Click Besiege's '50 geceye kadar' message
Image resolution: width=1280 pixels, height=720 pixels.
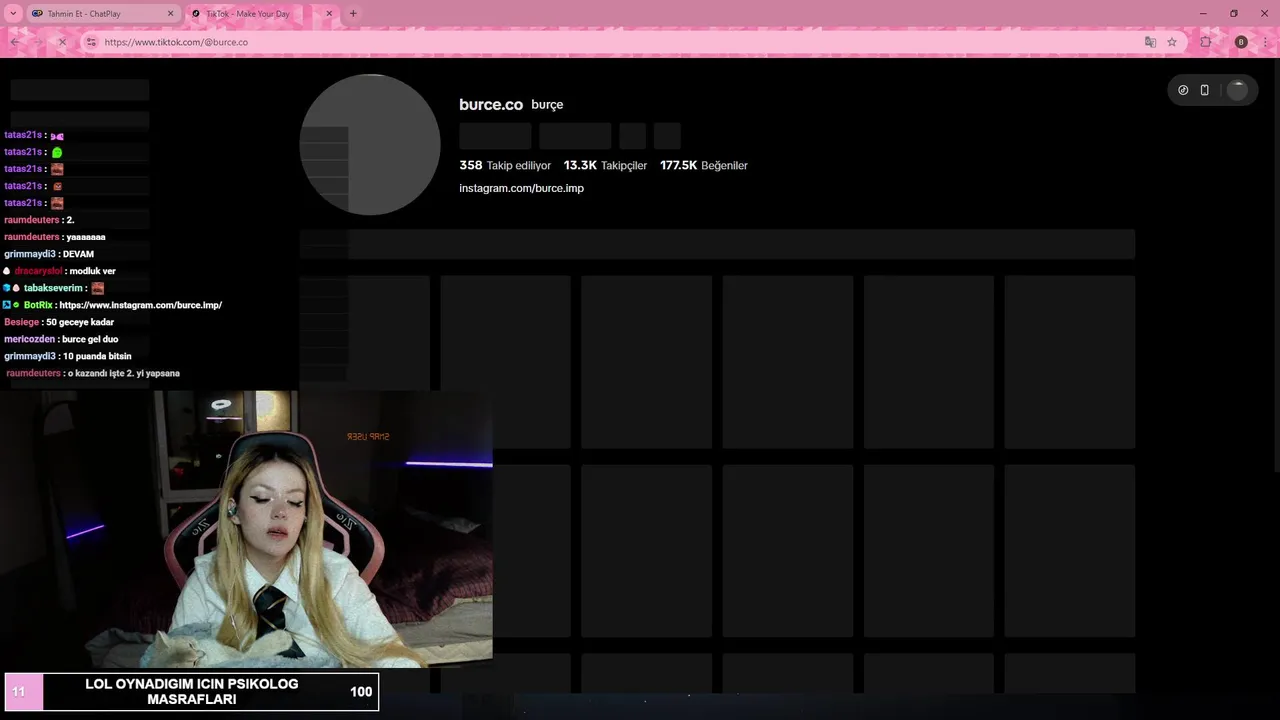pos(80,322)
